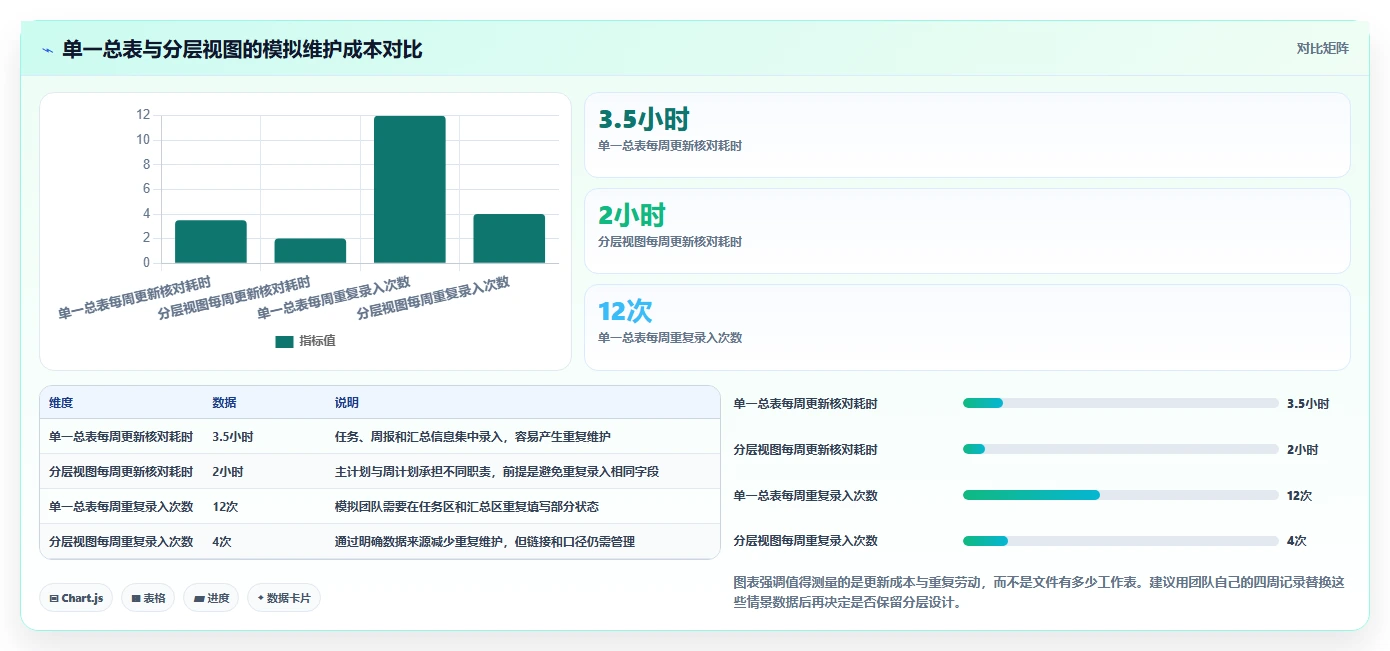The image size is (1390, 651).
Task: Select the 表格 tag chip
Action: coord(149,598)
